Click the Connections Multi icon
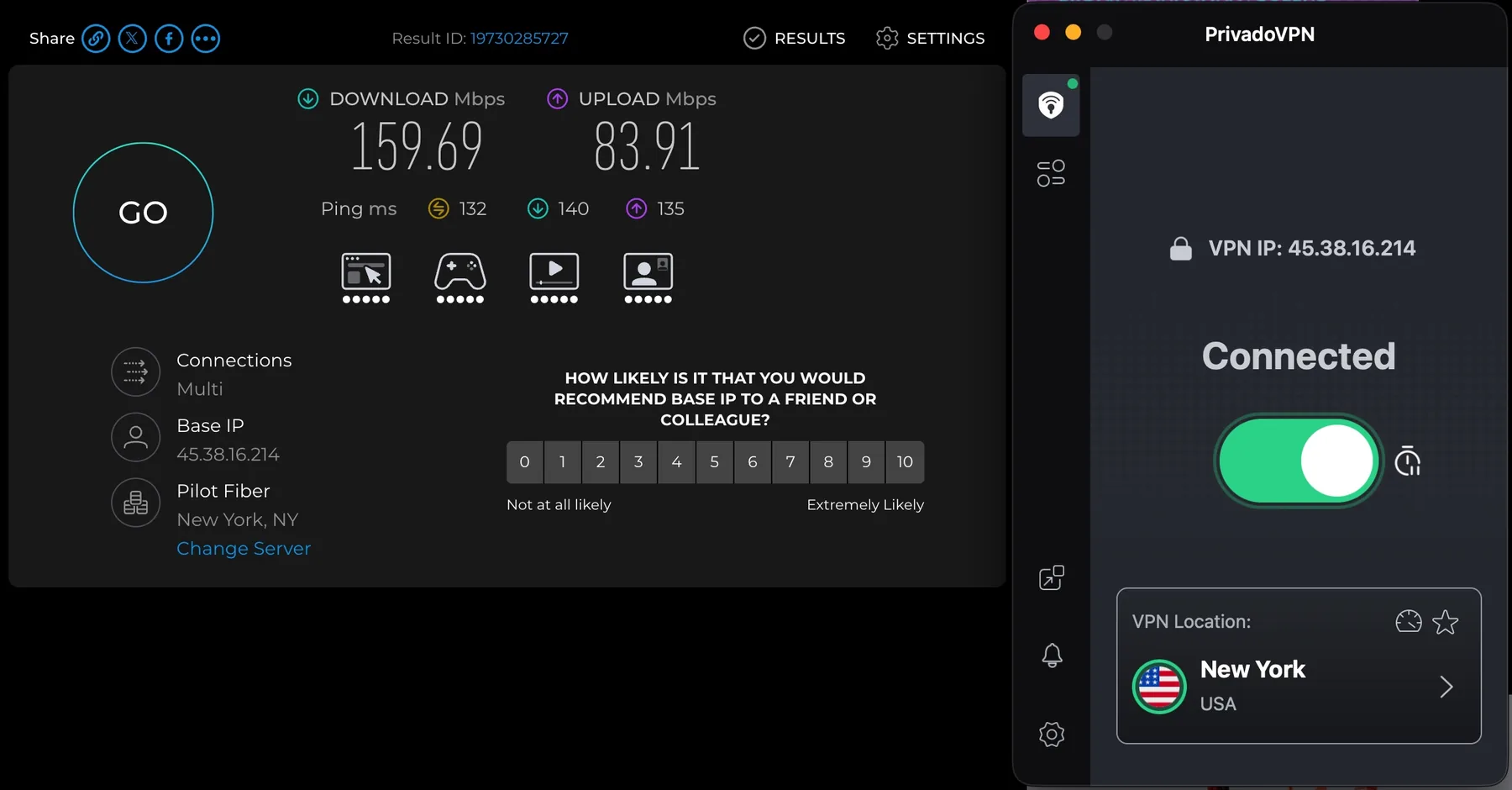 point(136,371)
